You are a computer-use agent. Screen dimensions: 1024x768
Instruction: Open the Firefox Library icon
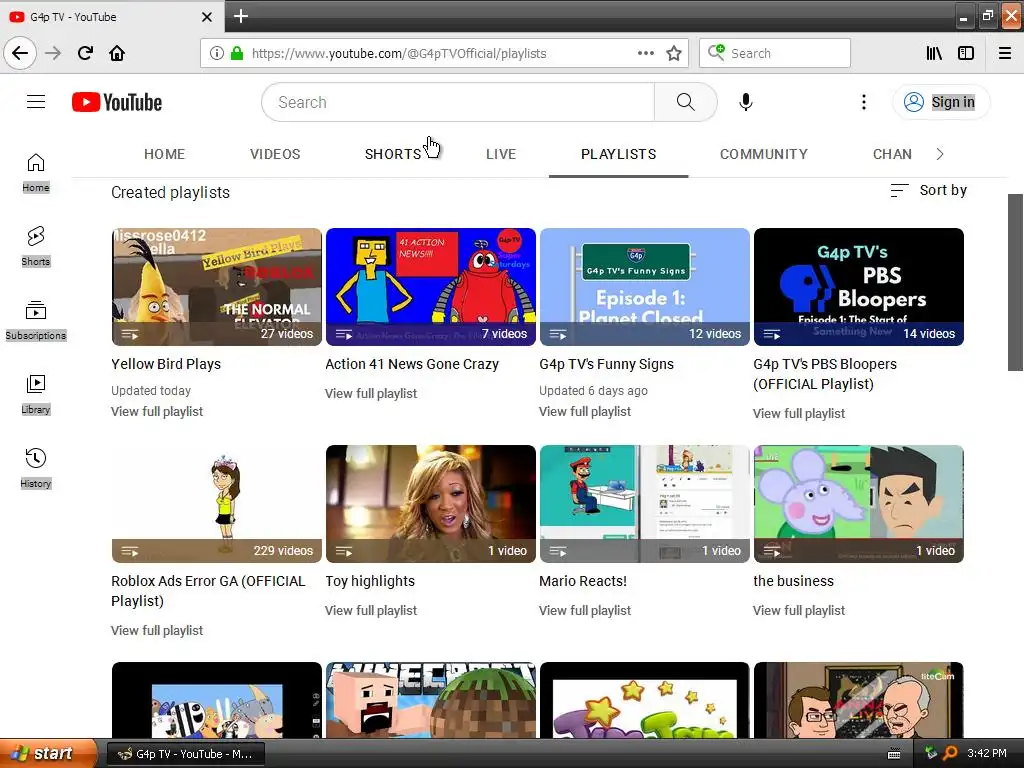tap(934, 53)
